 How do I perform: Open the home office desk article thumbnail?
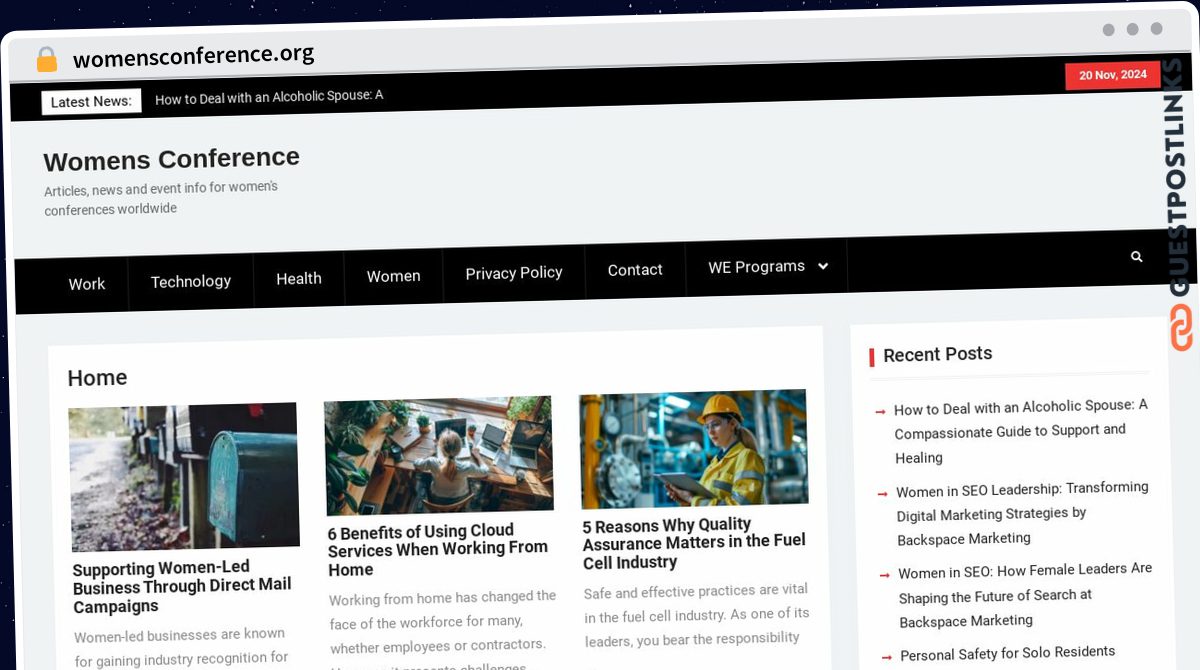[x=439, y=456]
